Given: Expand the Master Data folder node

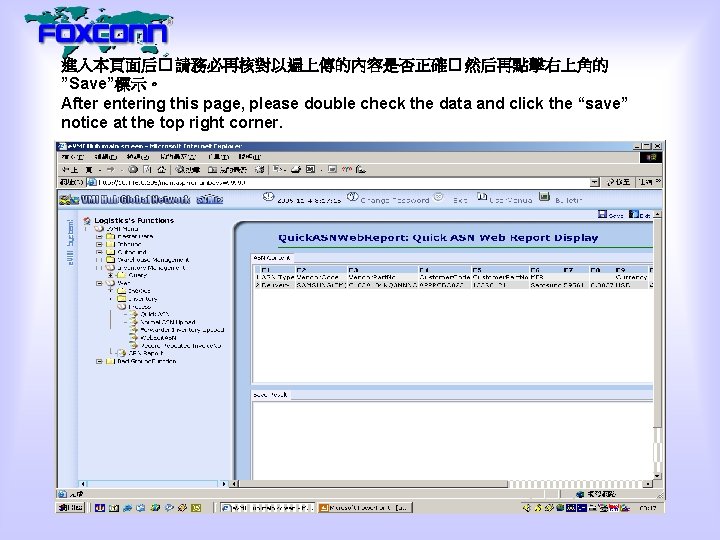Looking at the screenshot, I should (99, 236).
